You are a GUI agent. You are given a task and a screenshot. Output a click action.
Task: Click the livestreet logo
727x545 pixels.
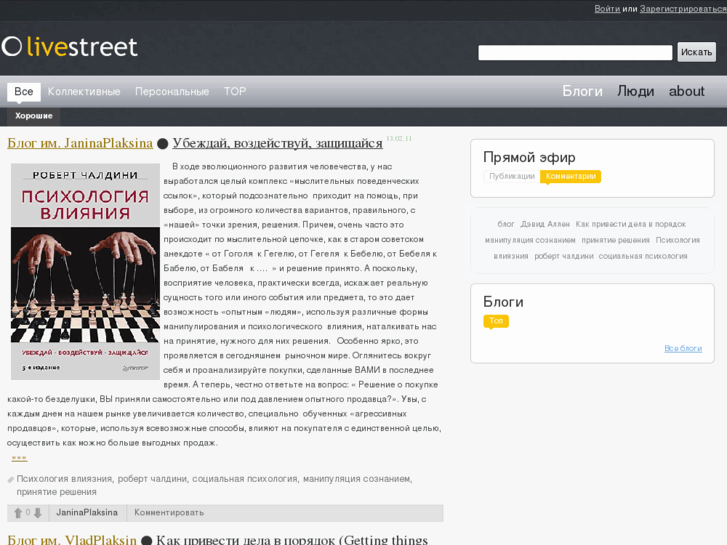[70, 46]
